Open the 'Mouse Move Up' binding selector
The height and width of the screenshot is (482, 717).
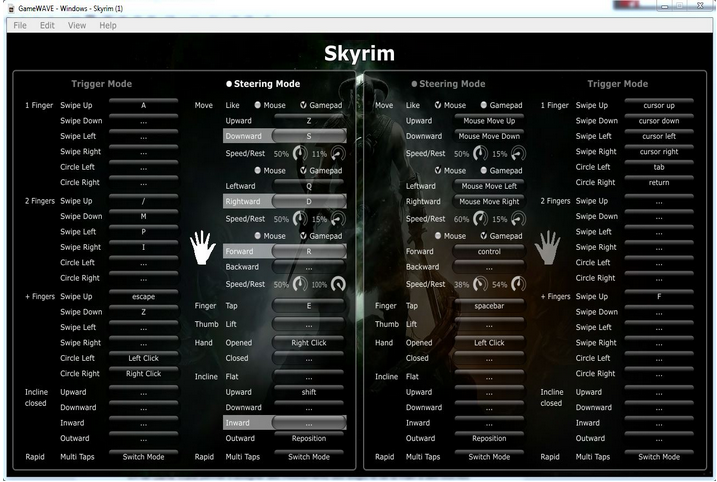pos(489,121)
